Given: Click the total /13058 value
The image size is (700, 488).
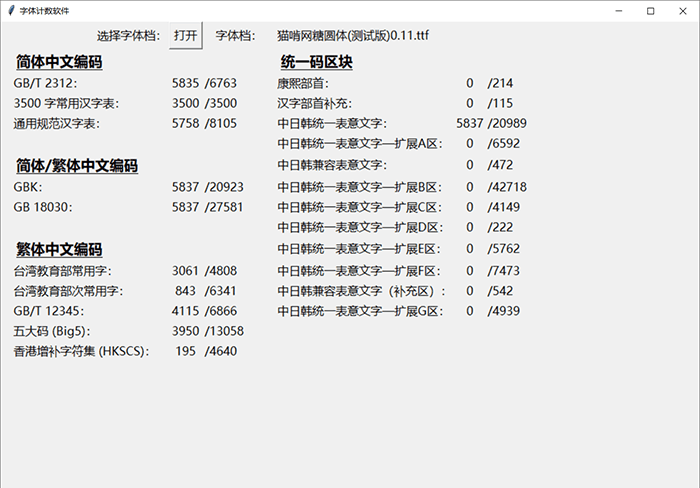Looking at the screenshot, I should 224,331.
